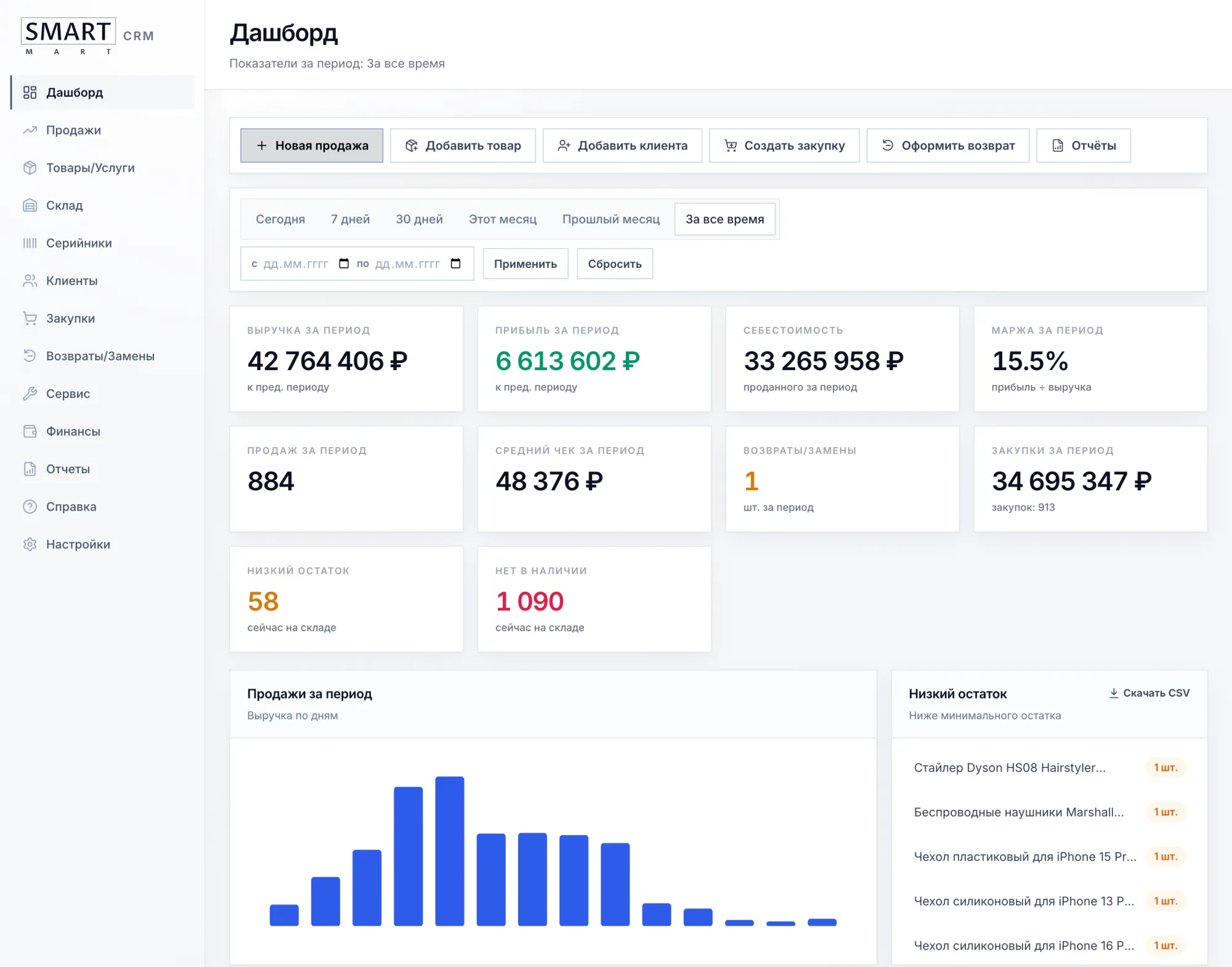Go to Склад warehouse icon
Image resolution: width=1232 pixels, height=967 pixels.
pos(30,205)
